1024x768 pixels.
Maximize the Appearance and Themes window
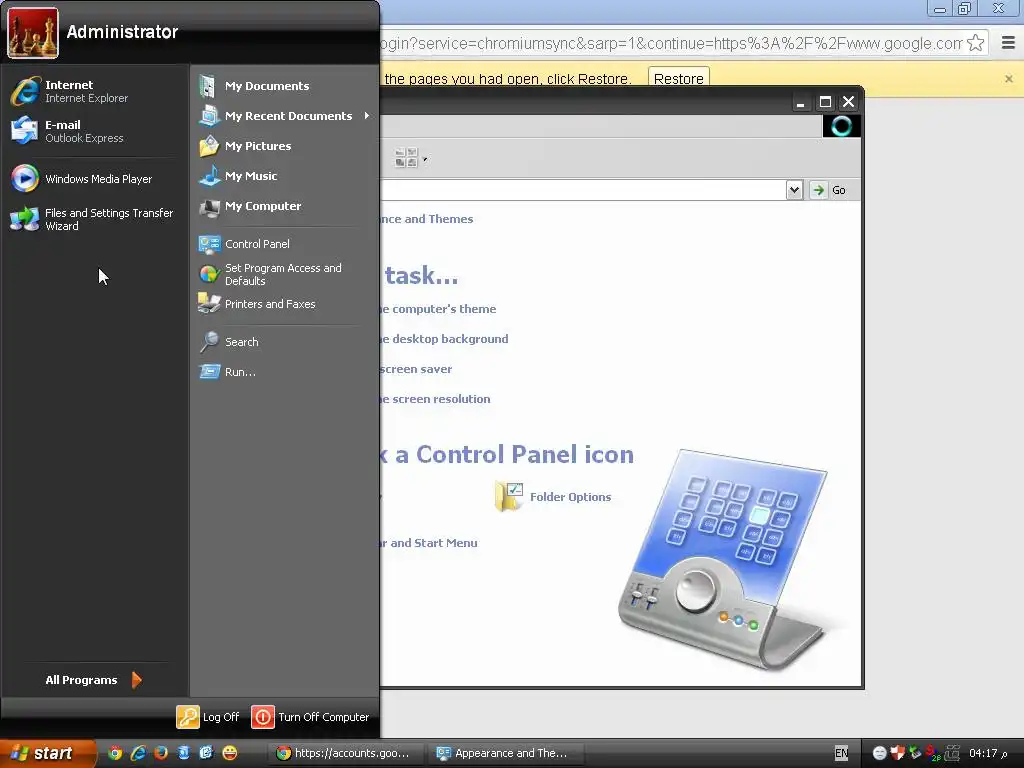click(825, 102)
